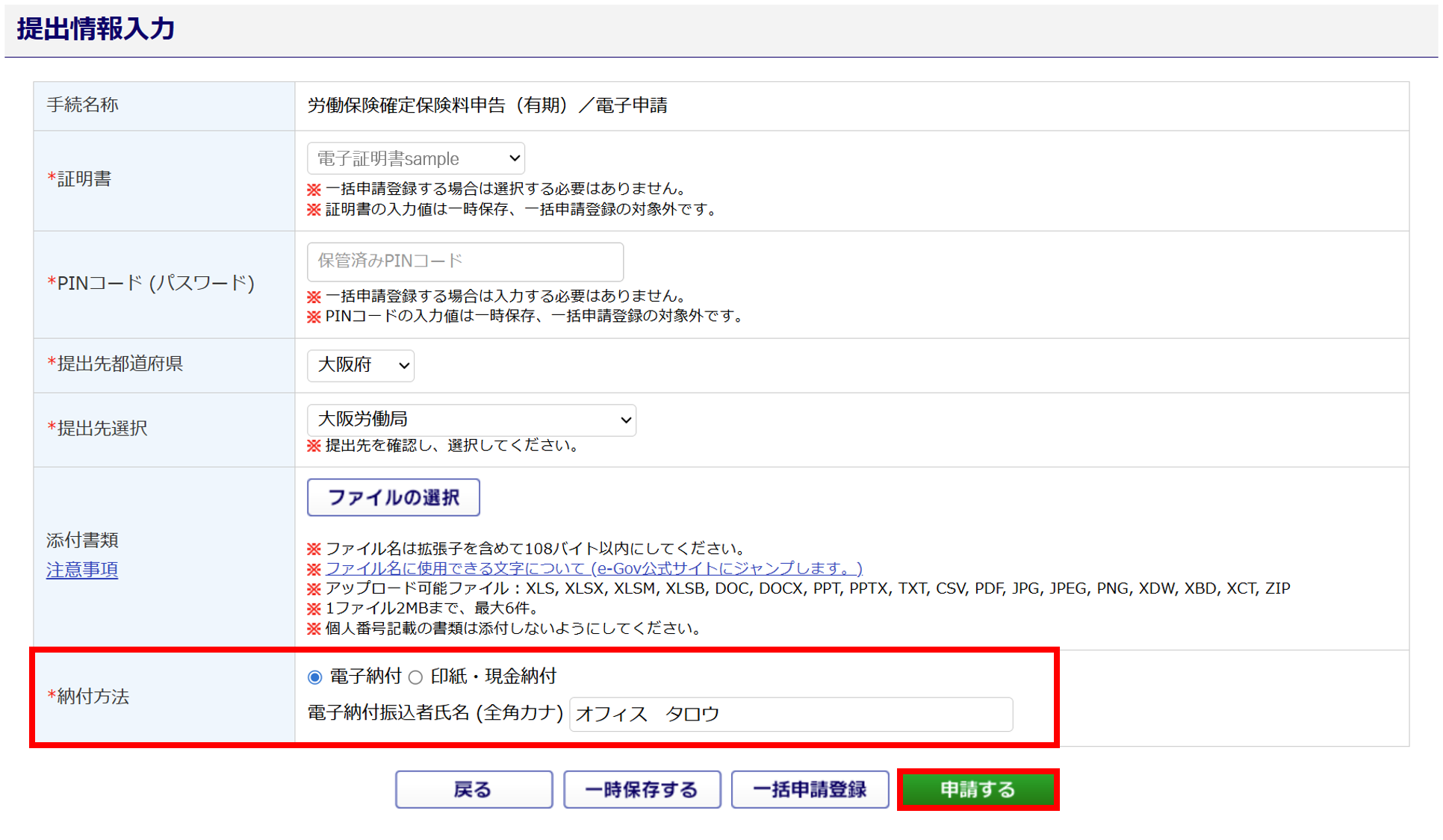Click the 戻る button

pyautogui.click(x=474, y=789)
